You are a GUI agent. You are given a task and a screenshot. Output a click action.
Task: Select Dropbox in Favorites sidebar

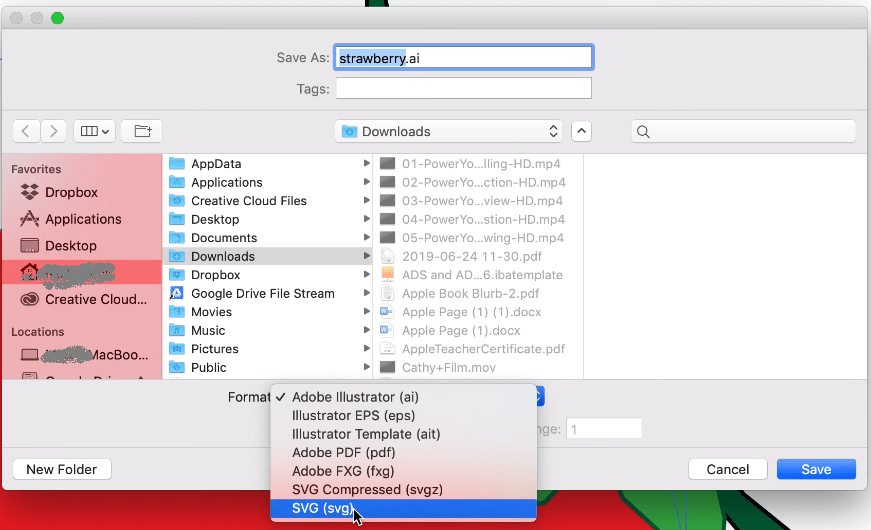click(x=82, y=192)
